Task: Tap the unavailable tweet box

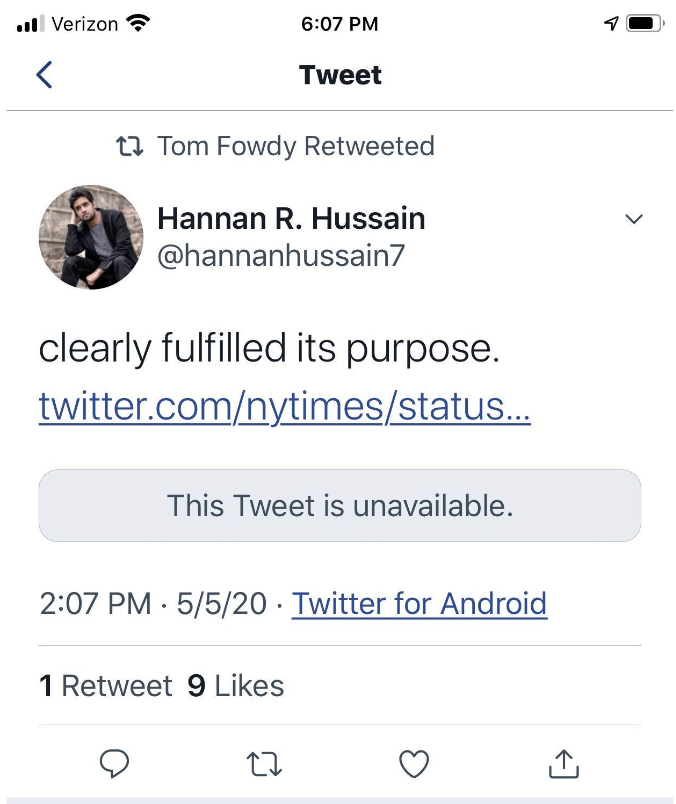Action: tap(339, 506)
